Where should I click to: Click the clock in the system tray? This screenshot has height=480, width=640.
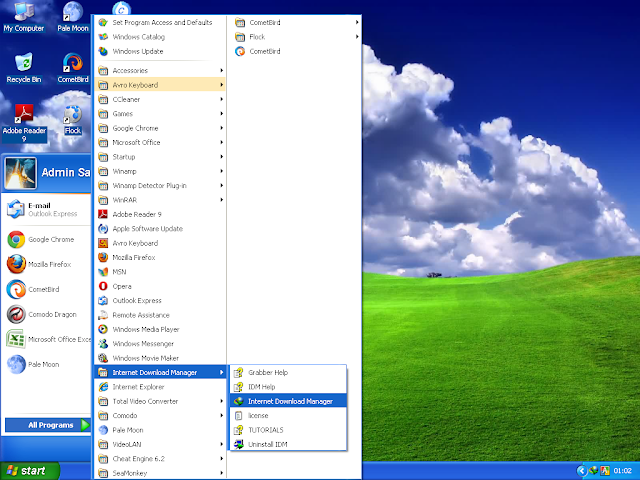[x=621, y=470]
